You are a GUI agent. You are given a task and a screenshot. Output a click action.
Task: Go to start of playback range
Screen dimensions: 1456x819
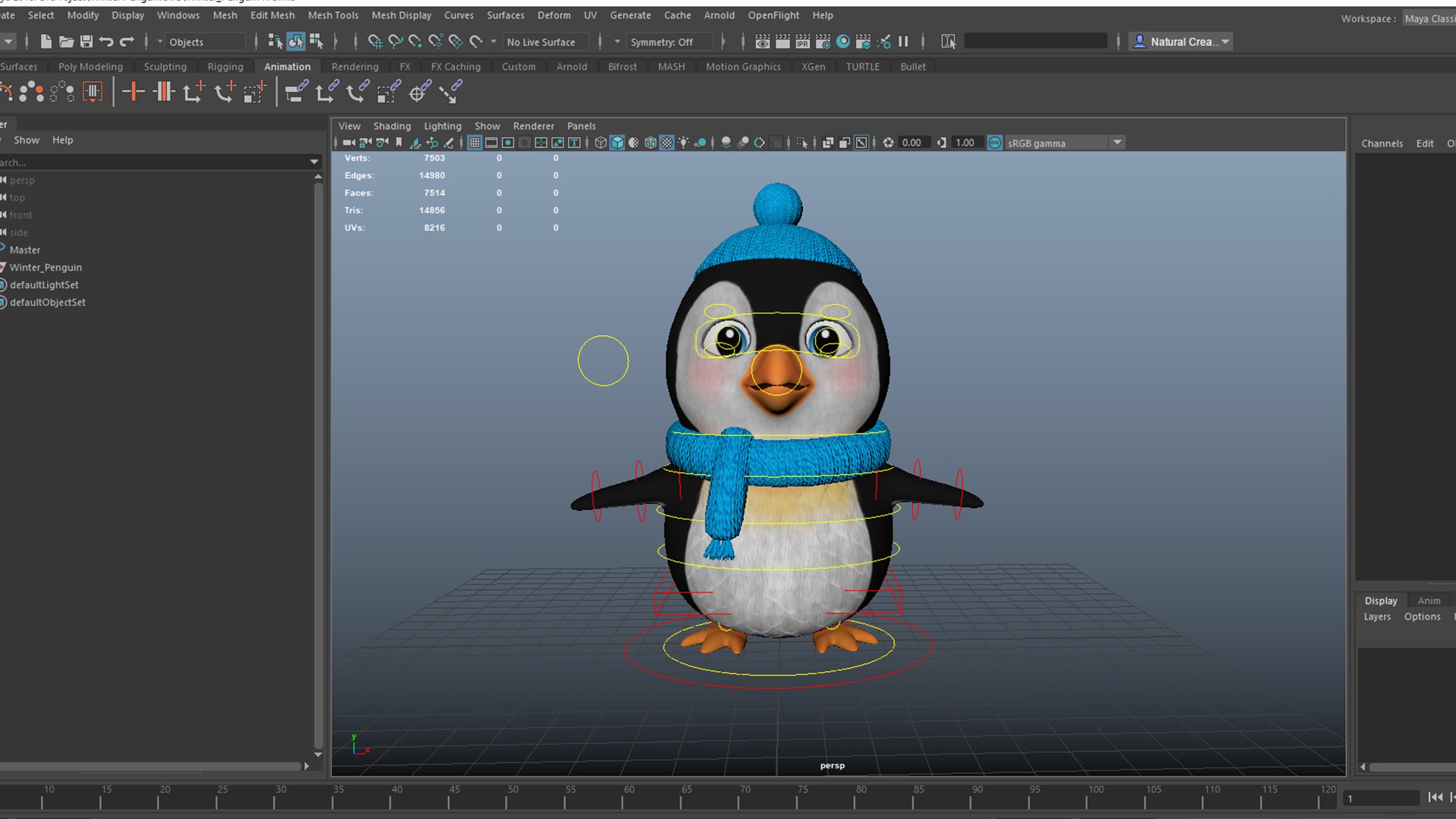coord(1435,797)
